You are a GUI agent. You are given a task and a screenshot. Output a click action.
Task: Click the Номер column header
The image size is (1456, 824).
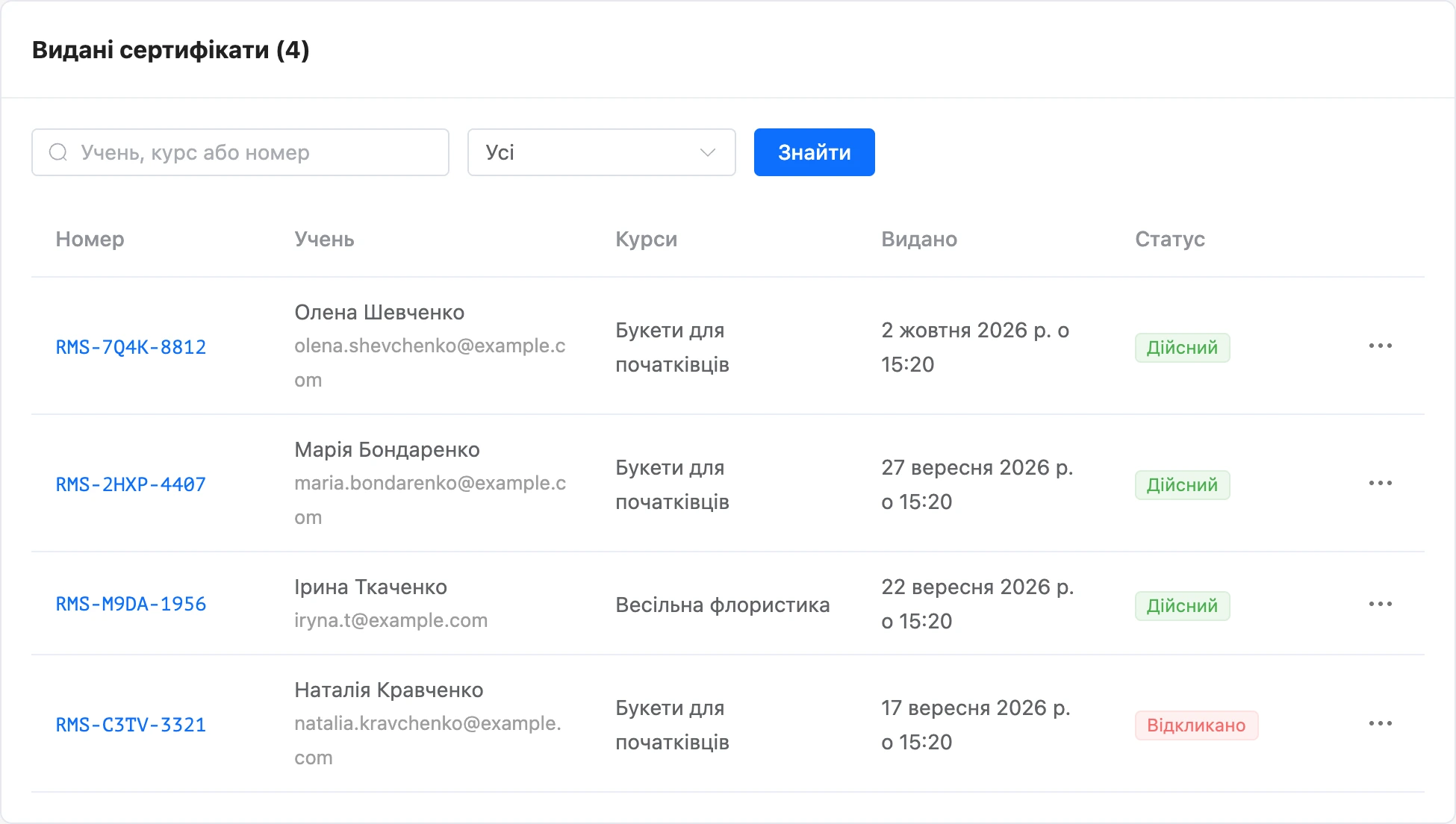click(90, 239)
